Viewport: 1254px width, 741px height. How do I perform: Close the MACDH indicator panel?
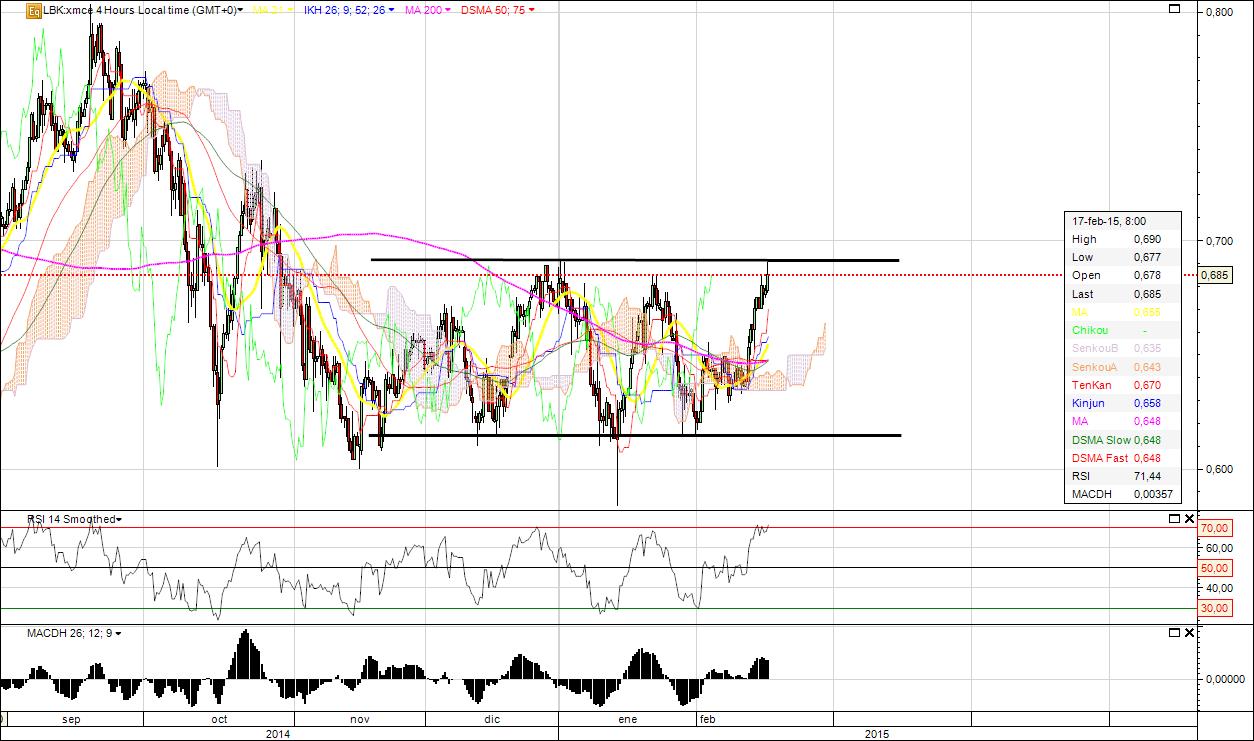coord(1189,632)
